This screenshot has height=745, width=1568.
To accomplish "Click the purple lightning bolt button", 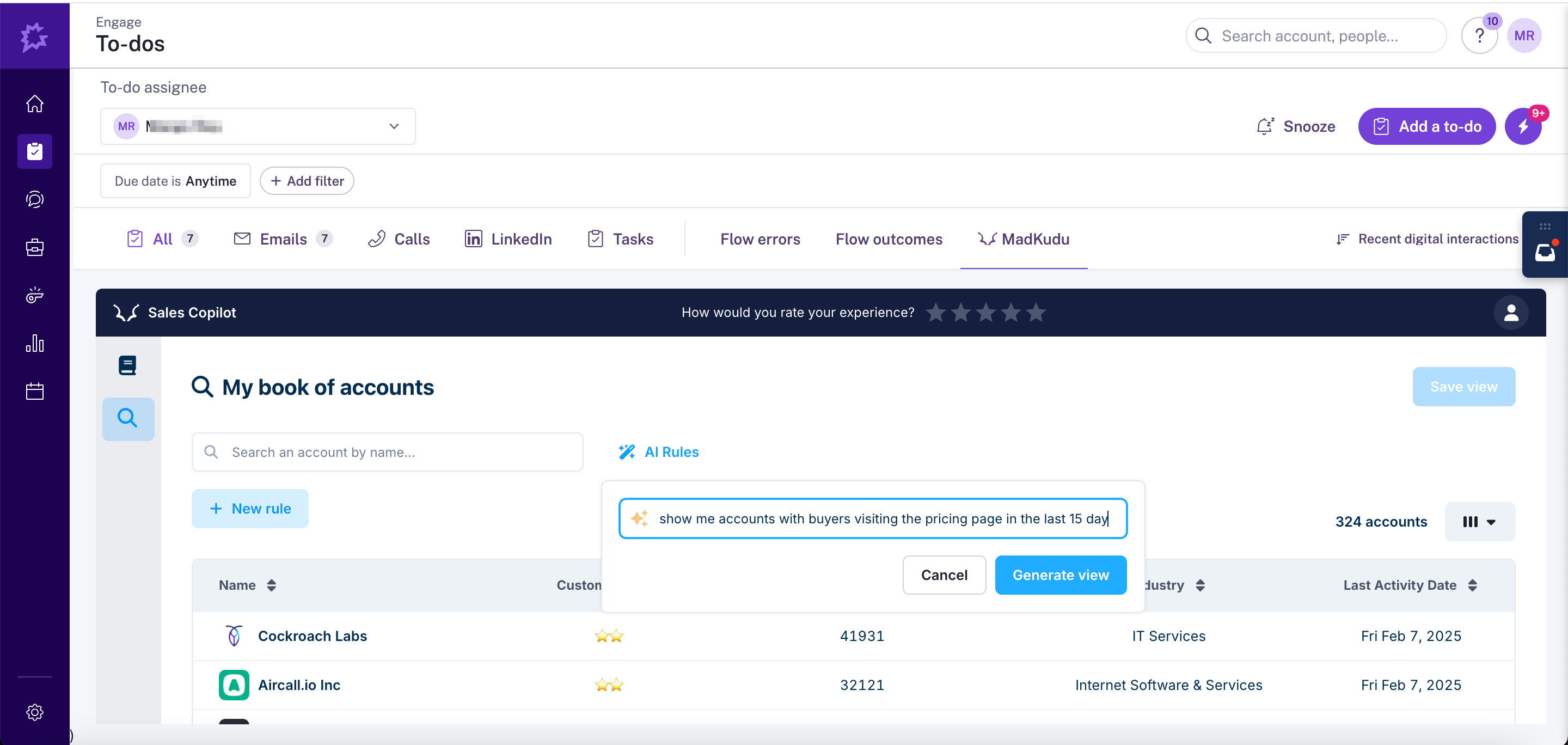I will point(1523,126).
